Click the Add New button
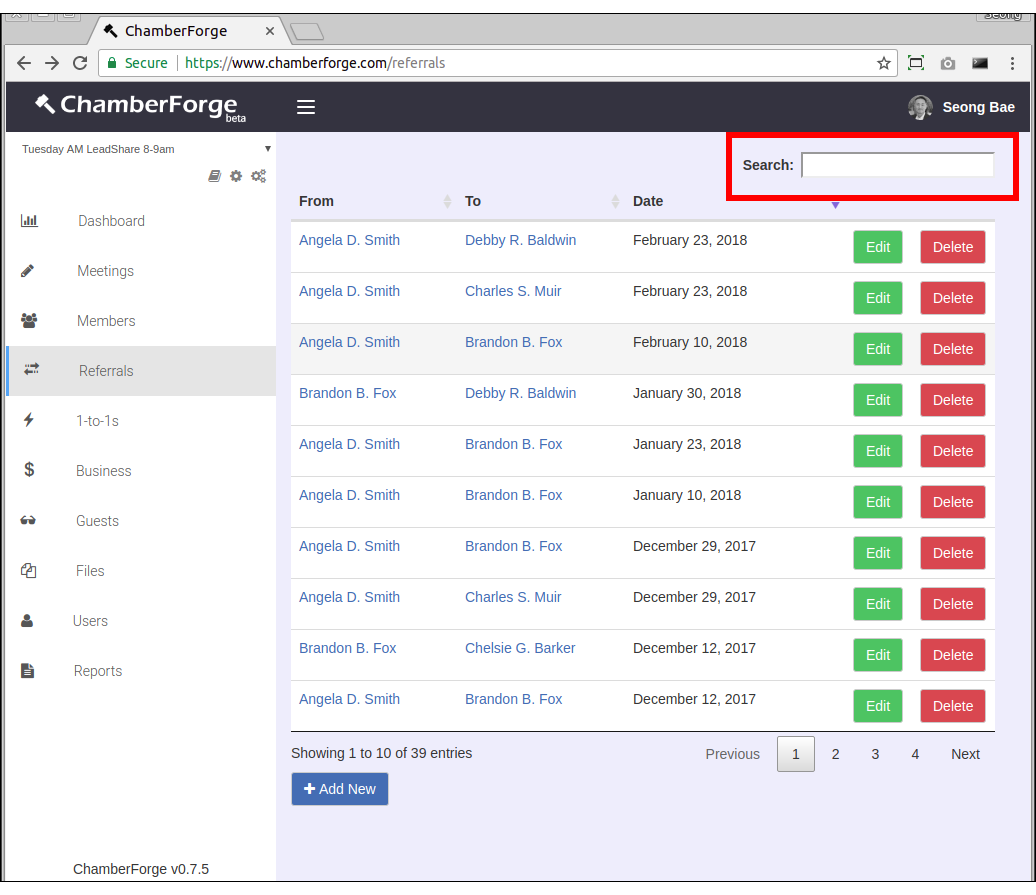 click(340, 789)
